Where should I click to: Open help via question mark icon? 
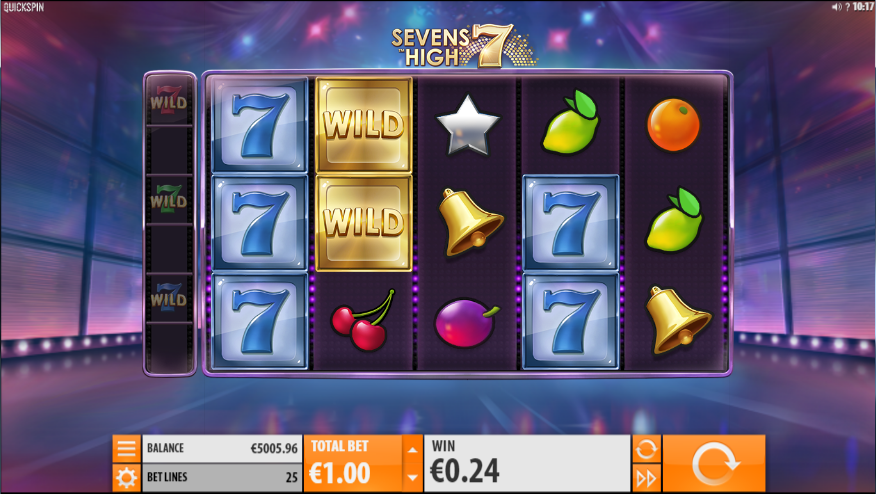(847, 7)
